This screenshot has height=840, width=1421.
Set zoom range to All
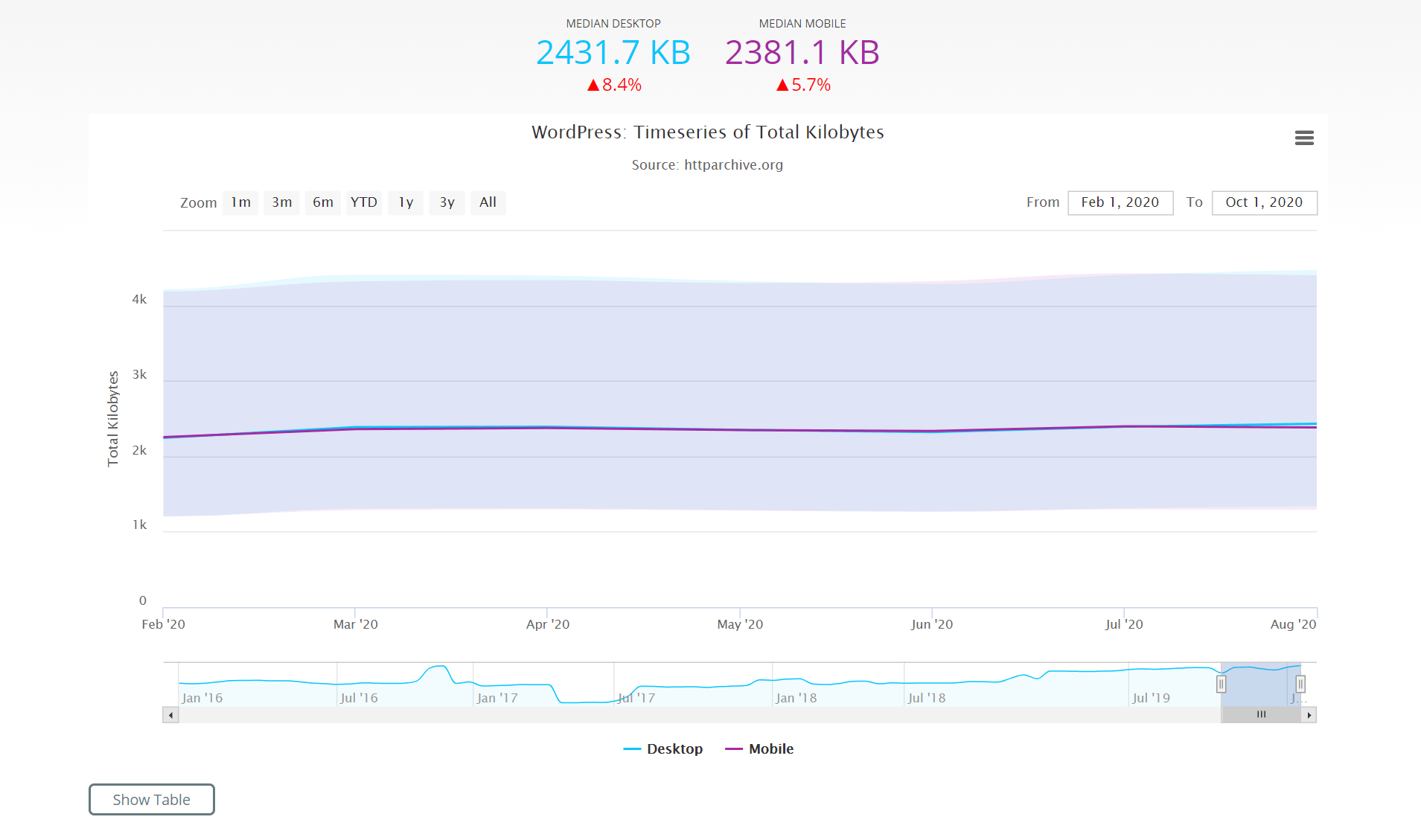(x=488, y=202)
